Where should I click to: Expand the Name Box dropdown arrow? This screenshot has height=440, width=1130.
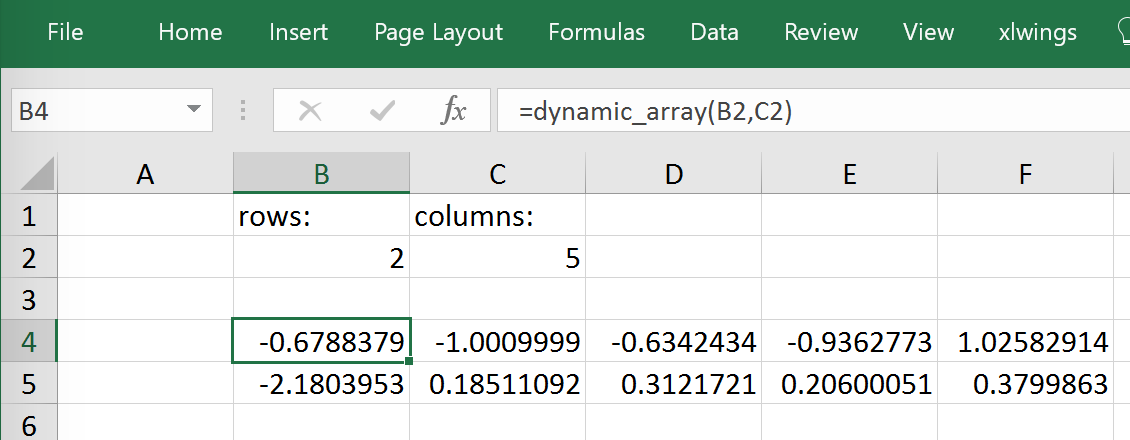point(193,110)
